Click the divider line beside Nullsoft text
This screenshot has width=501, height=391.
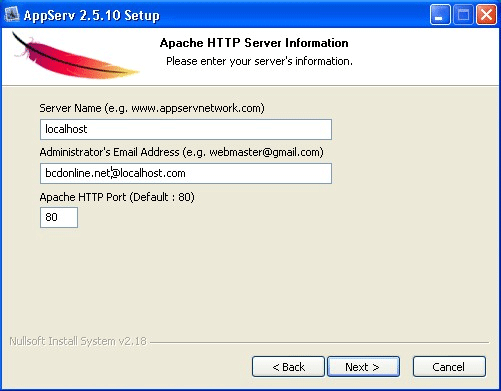(319, 342)
